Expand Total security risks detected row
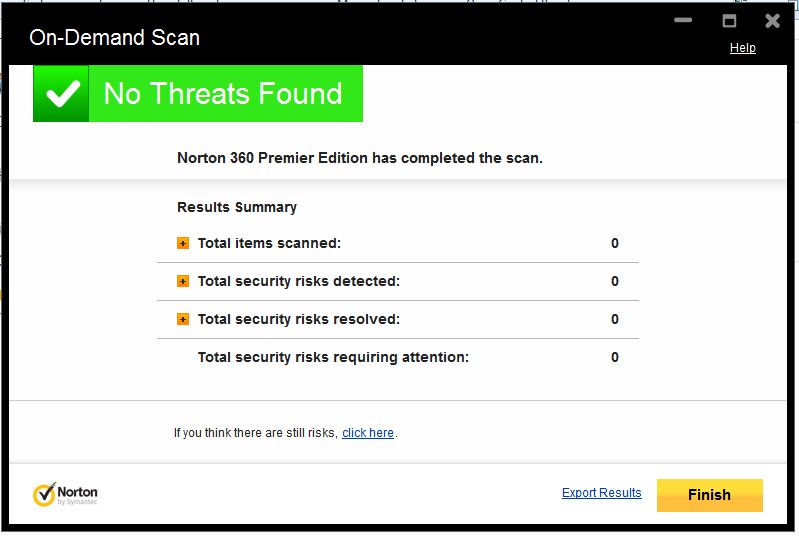Screen dimensions: 799x536 [183, 281]
